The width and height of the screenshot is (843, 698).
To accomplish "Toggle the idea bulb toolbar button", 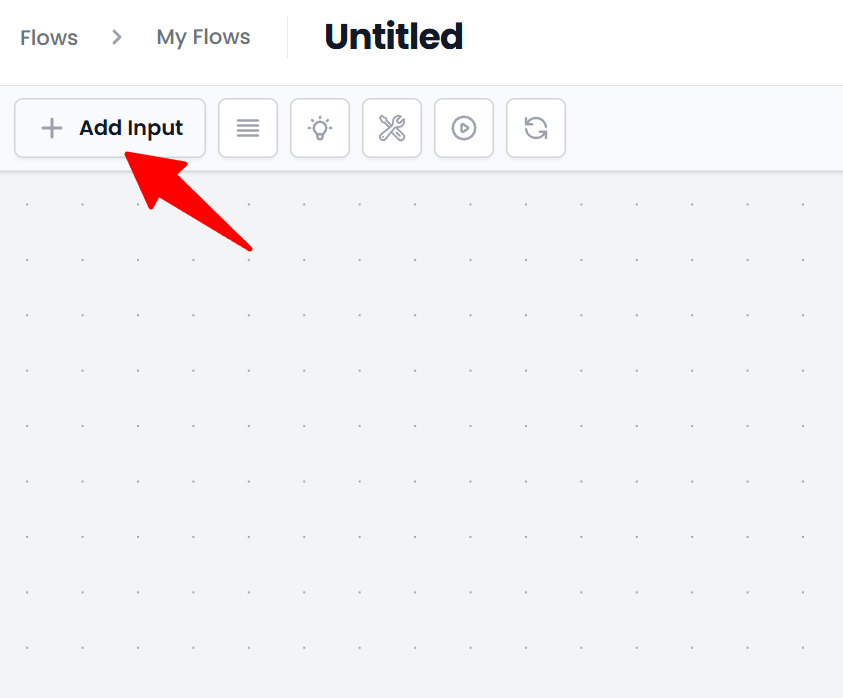I will point(320,128).
